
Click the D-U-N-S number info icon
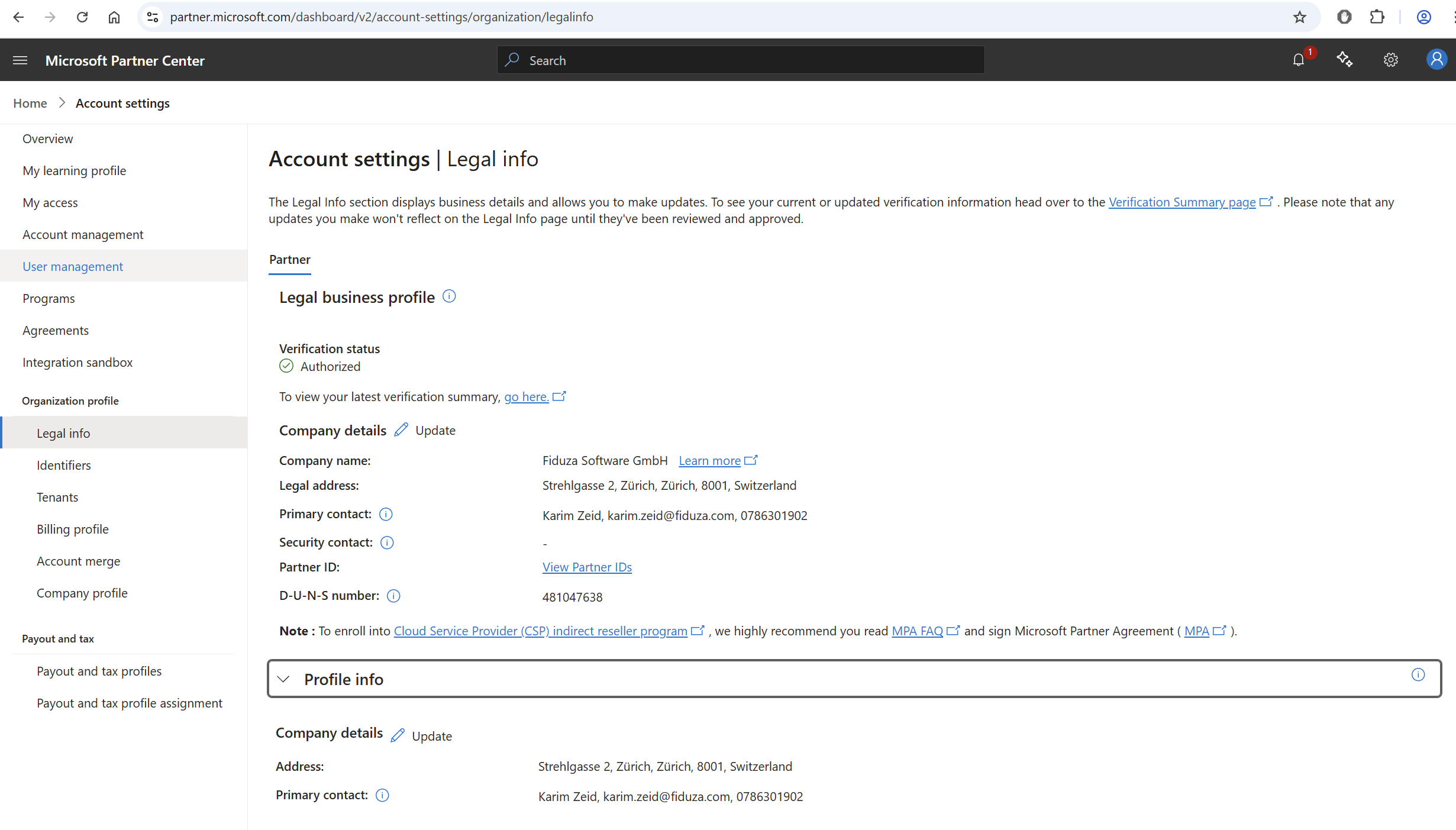point(393,596)
